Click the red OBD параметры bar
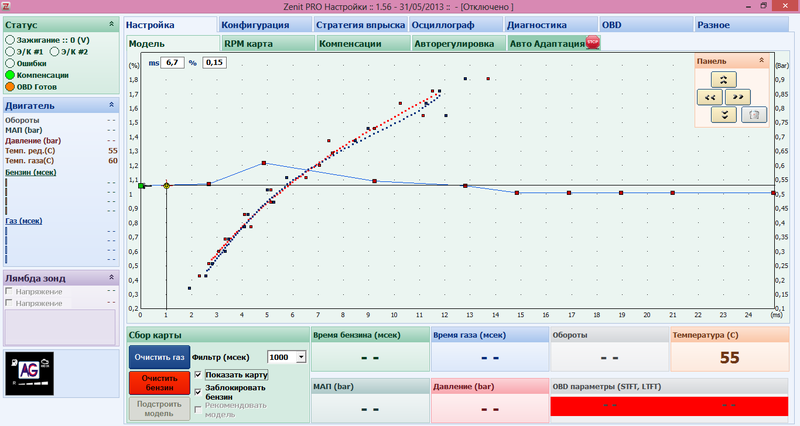 [669, 407]
